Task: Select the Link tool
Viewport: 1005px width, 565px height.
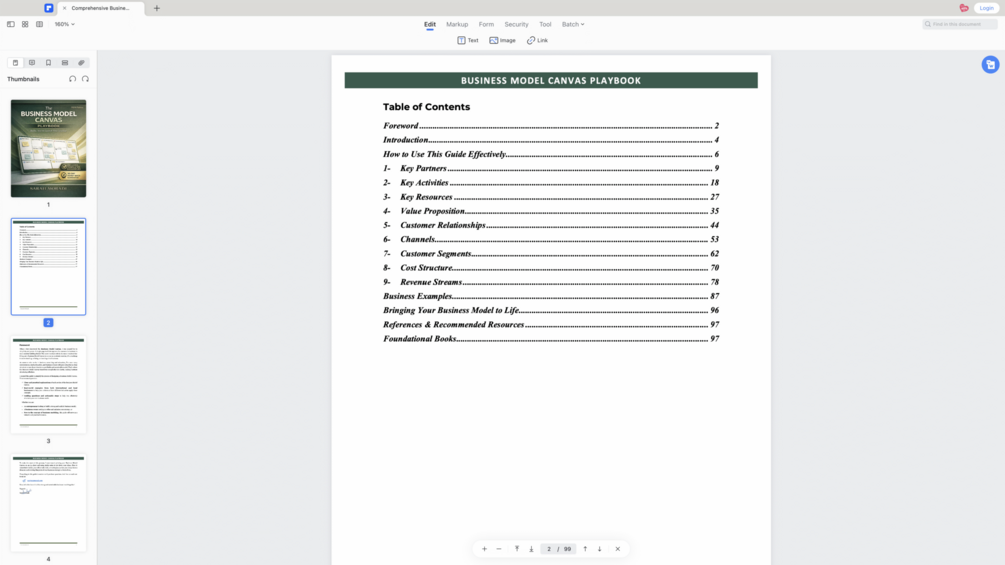Action: (x=537, y=40)
